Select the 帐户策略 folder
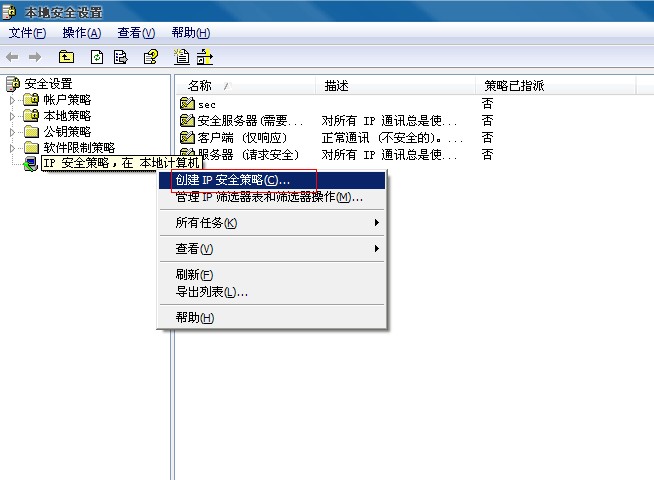This screenshot has height=480, width=654. click(67, 100)
